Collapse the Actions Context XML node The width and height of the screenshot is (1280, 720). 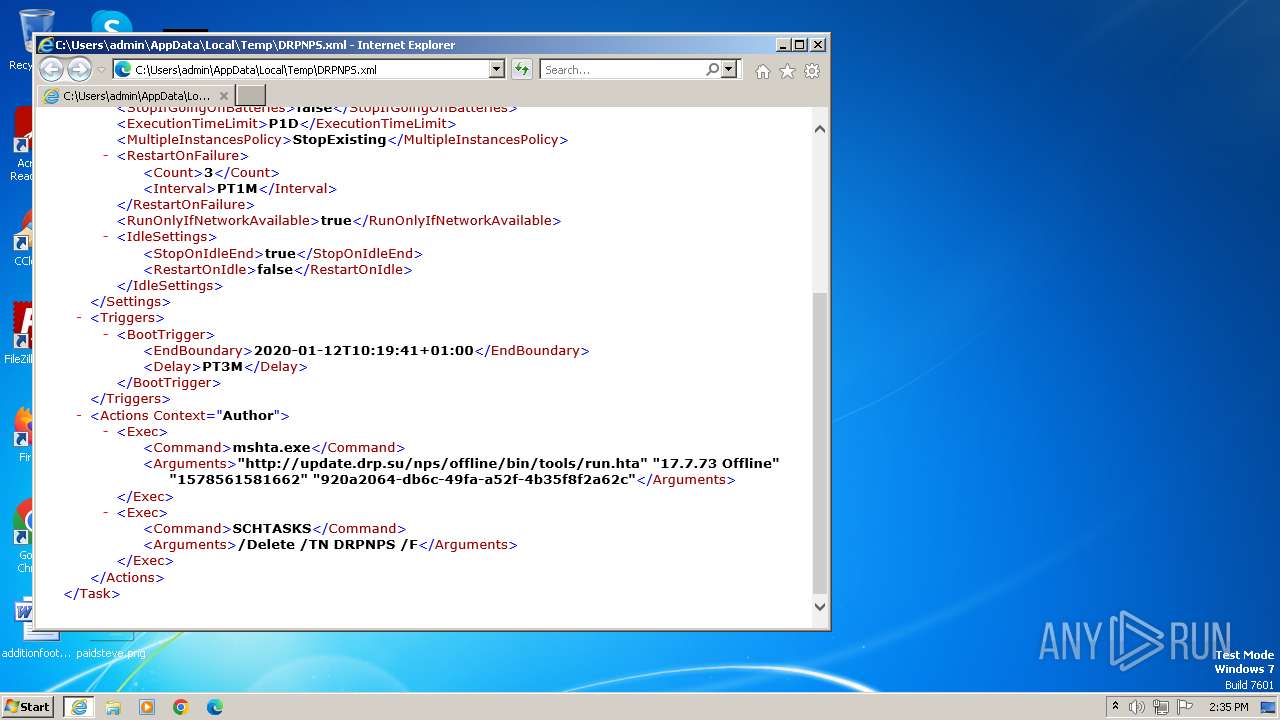tap(80, 416)
